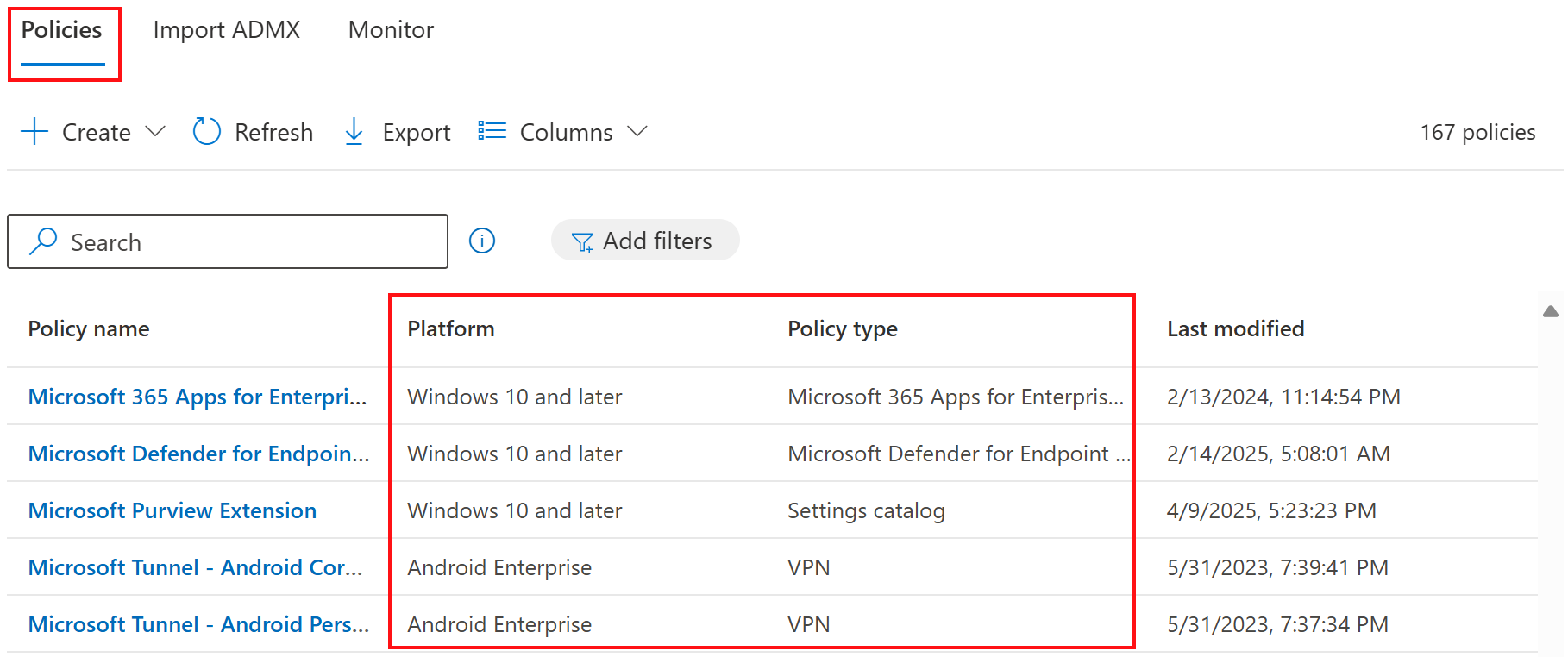1568x657 pixels.
Task: Switch to the Import ADMX tab
Action: [x=226, y=30]
